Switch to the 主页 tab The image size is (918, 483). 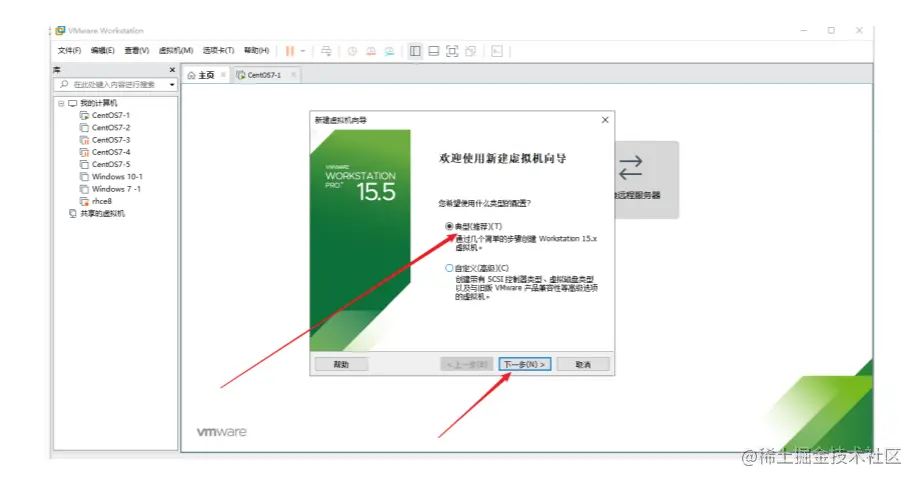click(206, 75)
